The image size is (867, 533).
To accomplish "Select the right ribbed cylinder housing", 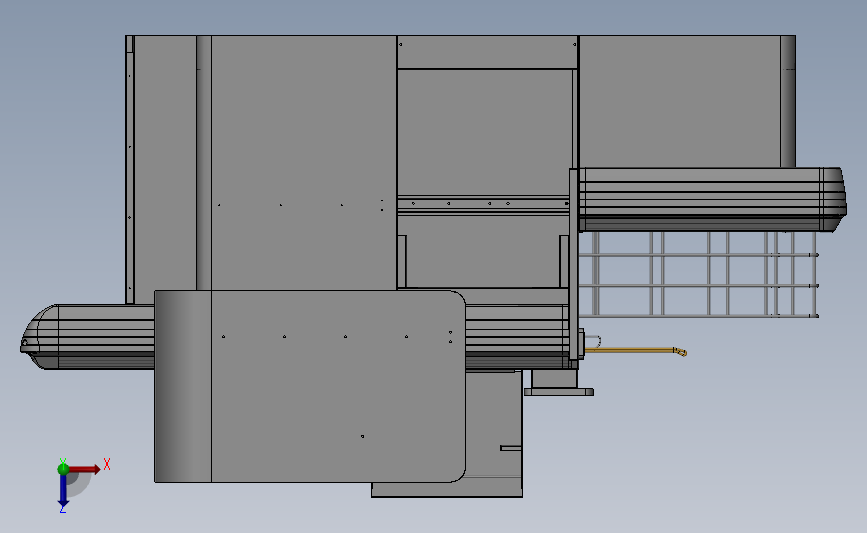I will [712, 200].
